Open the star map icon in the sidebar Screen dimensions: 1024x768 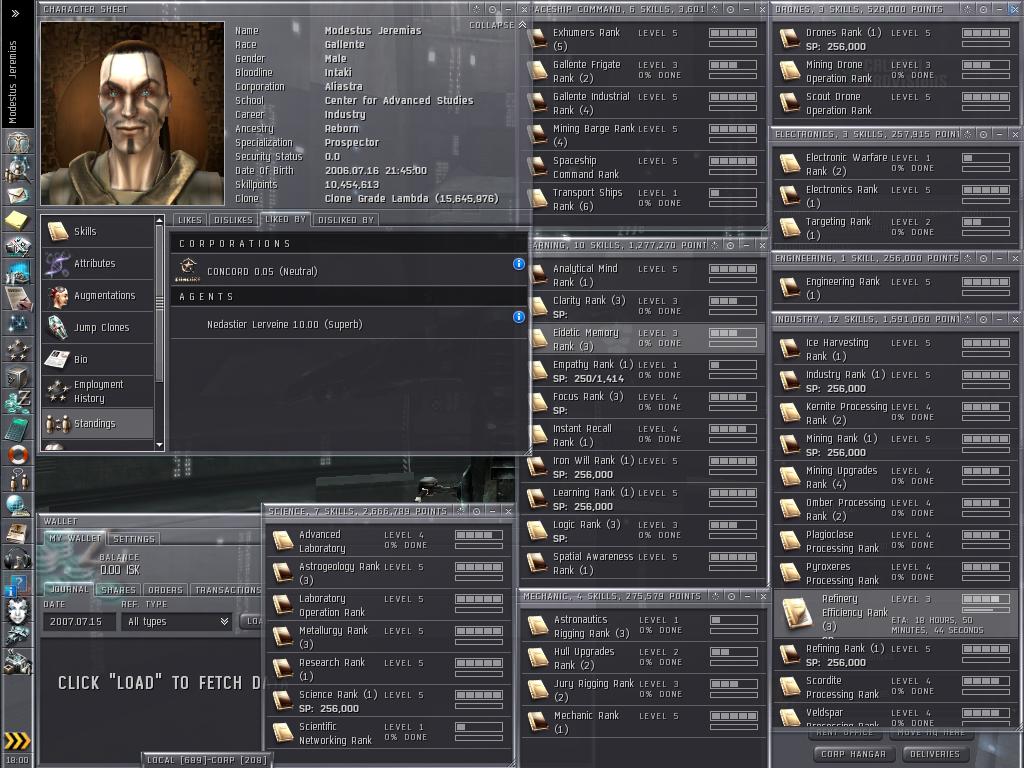click(18, 323)
